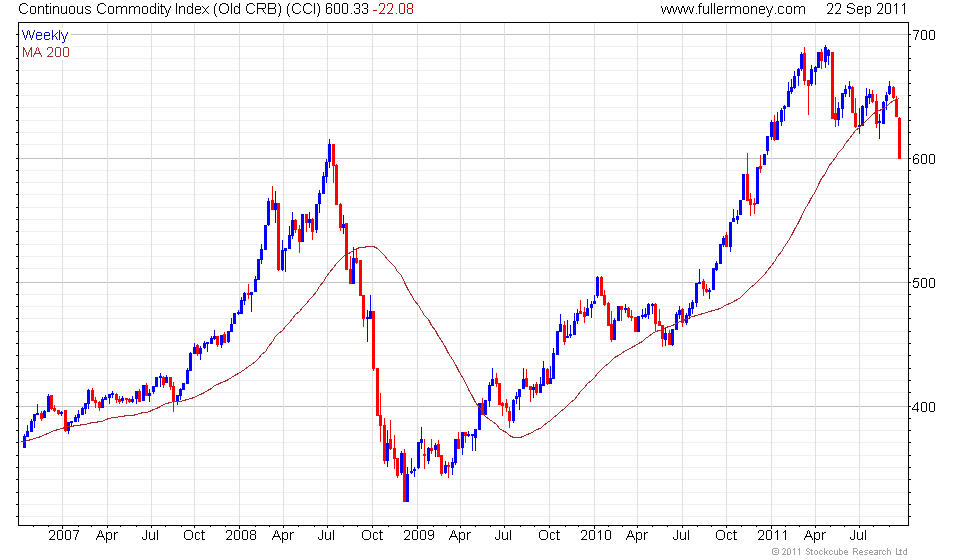The height and width of the screenshot is (560, 960).
Task: Click the Jul label after 2009
Action: coord(503,536)
